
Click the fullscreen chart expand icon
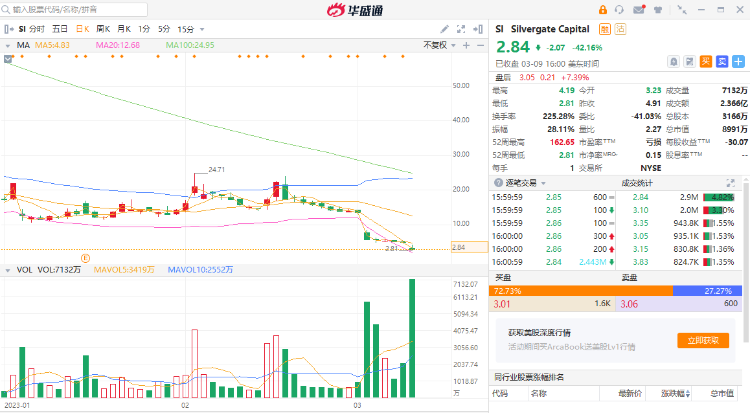coord(461,29)
